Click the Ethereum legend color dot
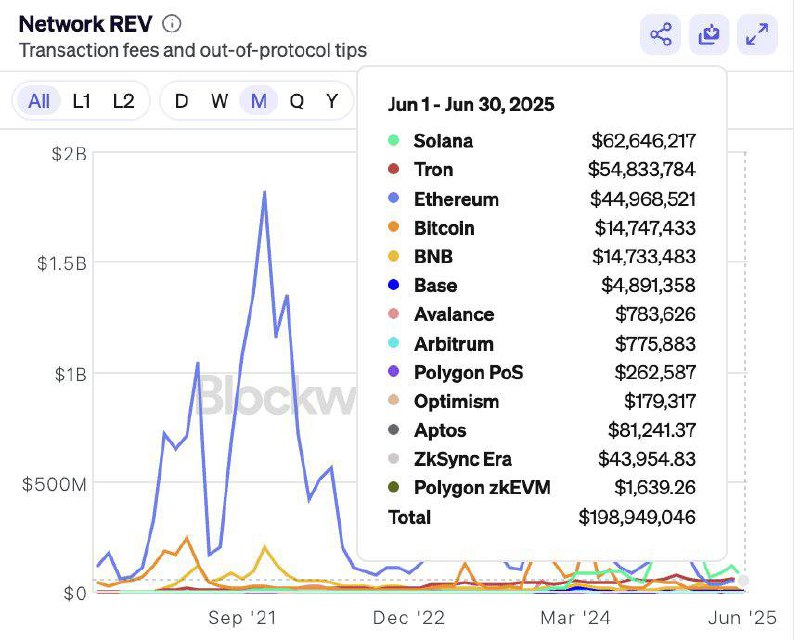This screenshot has height=640, width=800. click(x=394, y=199)
